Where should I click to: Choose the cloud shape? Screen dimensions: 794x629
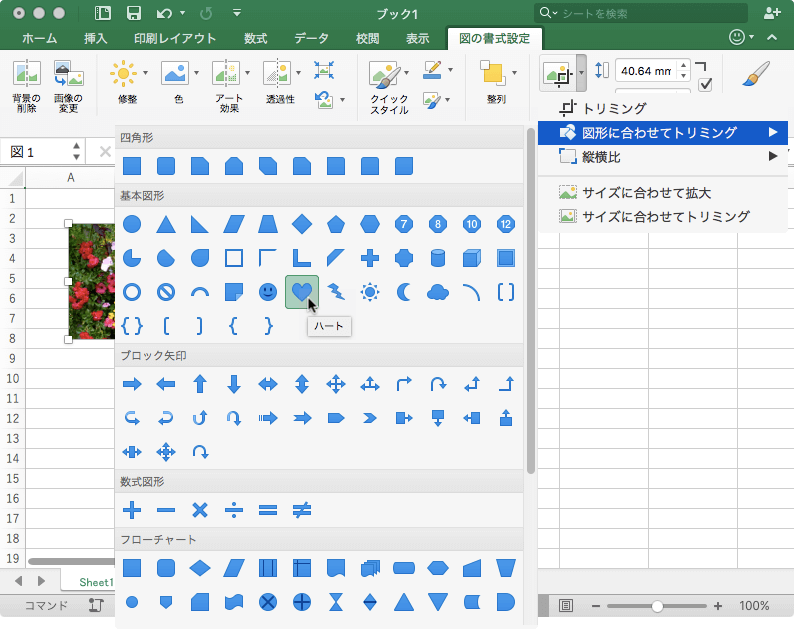pyautogui.click(x=437, y=292)
